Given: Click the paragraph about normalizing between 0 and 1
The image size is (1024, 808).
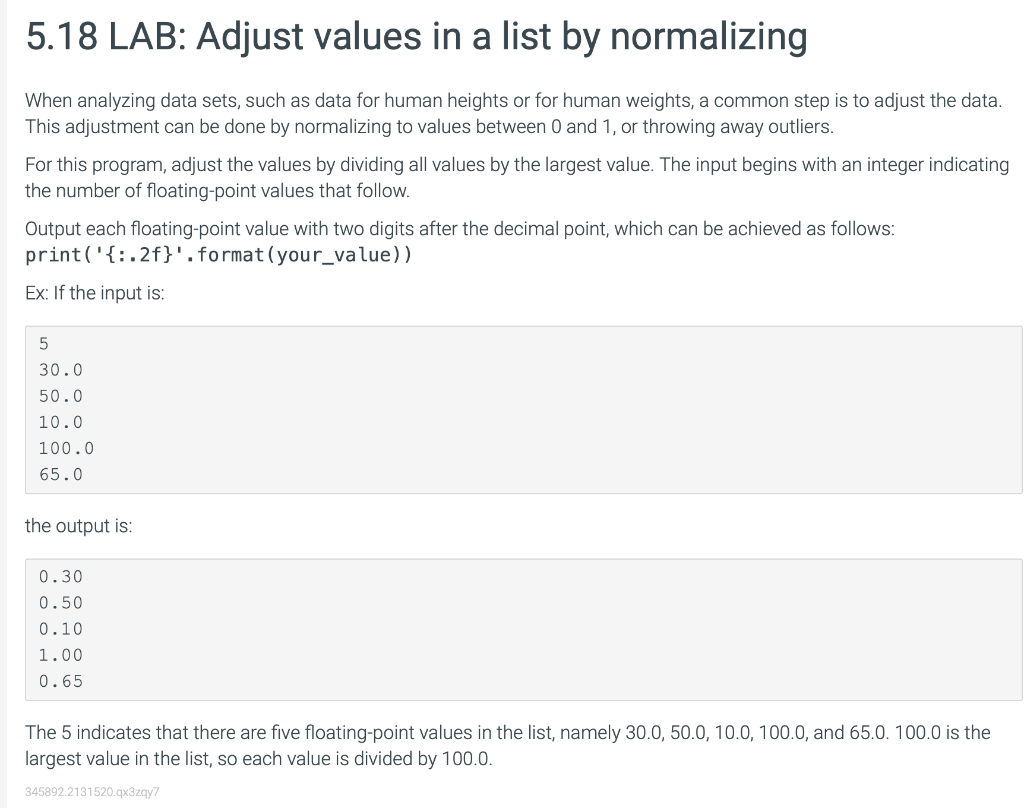Looking at the screenshot, I should coord(513,114).
